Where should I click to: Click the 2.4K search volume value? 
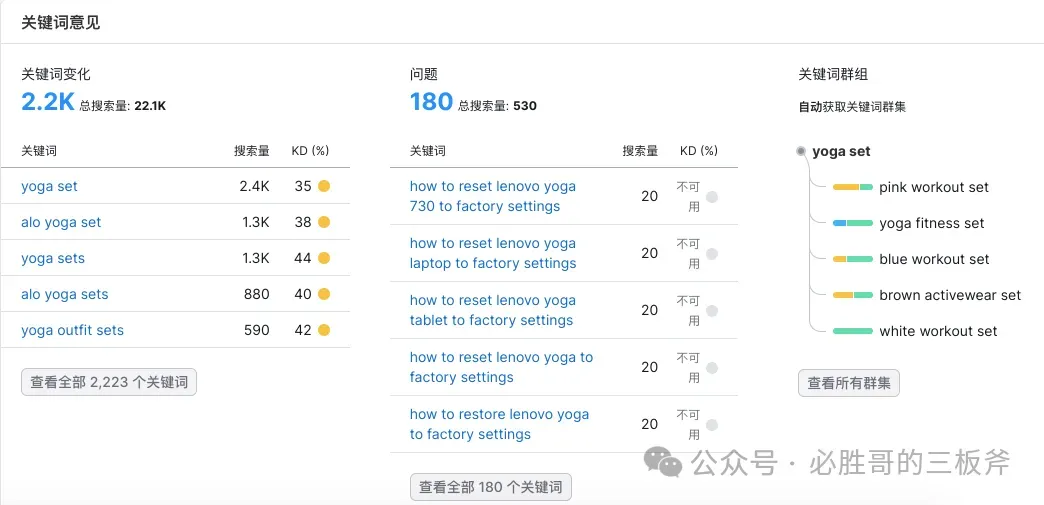click(254, 187)
